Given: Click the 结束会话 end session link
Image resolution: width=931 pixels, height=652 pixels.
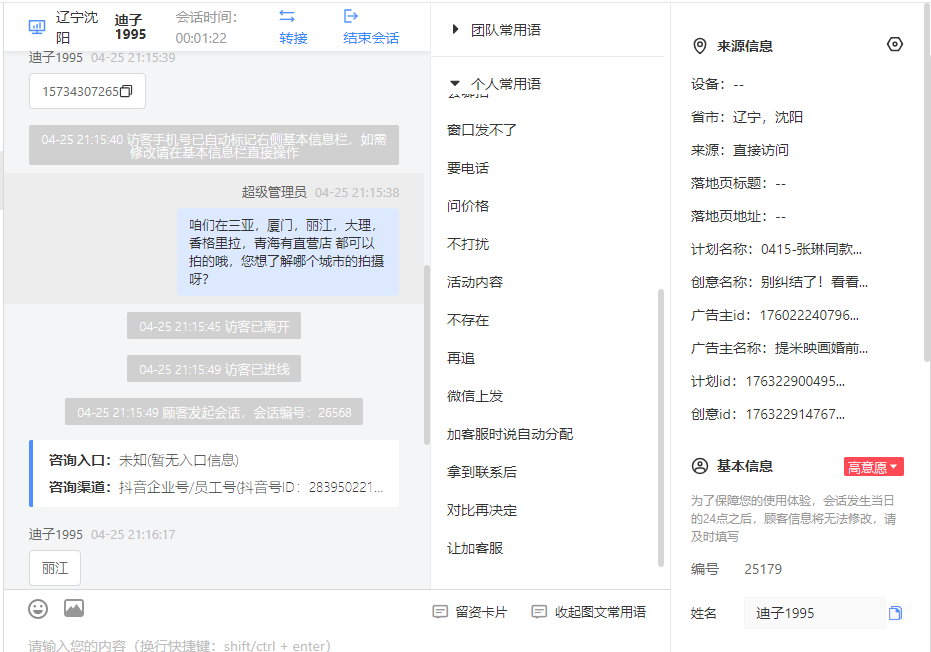Looking at the screenshot, I should tap(371, 38).
